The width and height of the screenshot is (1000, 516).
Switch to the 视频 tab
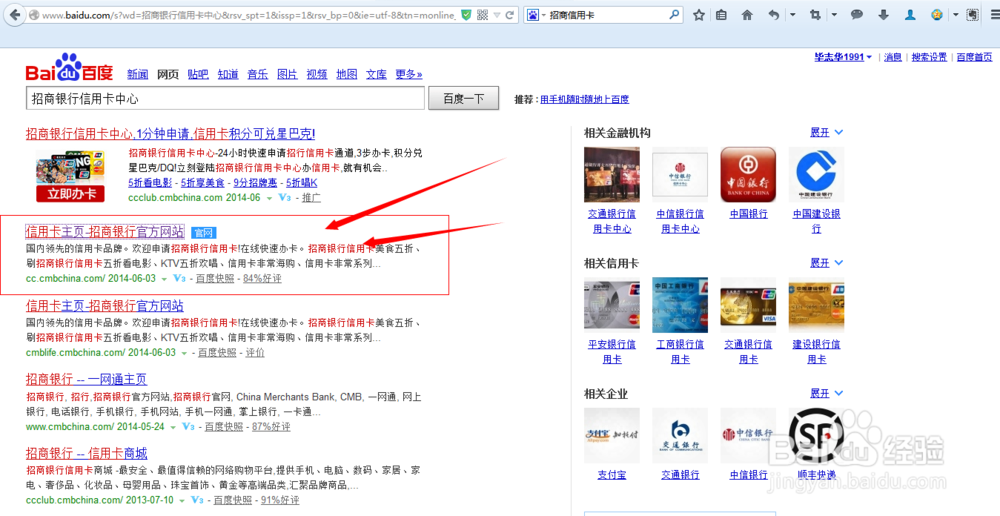pyautogui.click(x=317, y=74)
